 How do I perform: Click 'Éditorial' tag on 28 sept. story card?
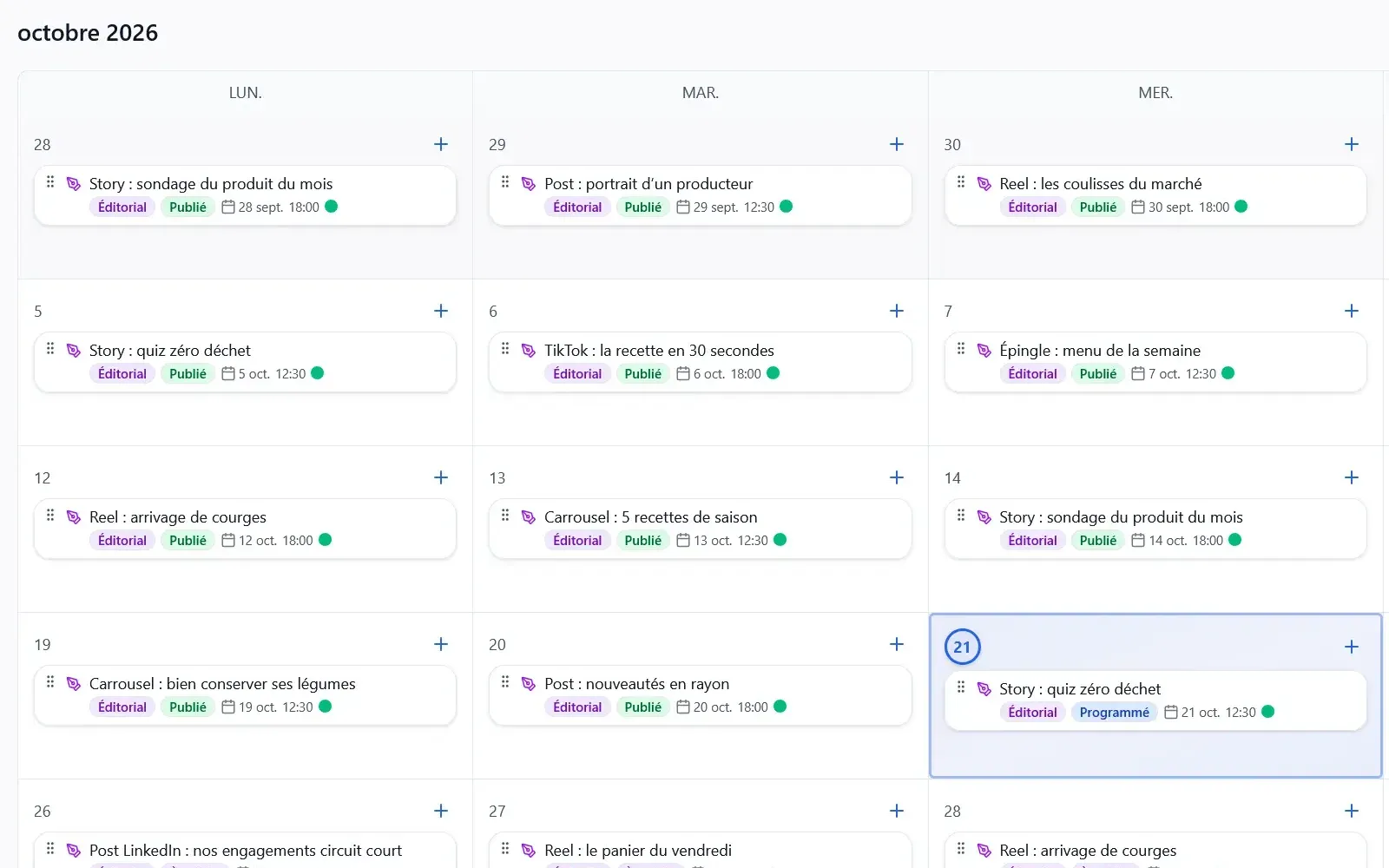[122, 207]
